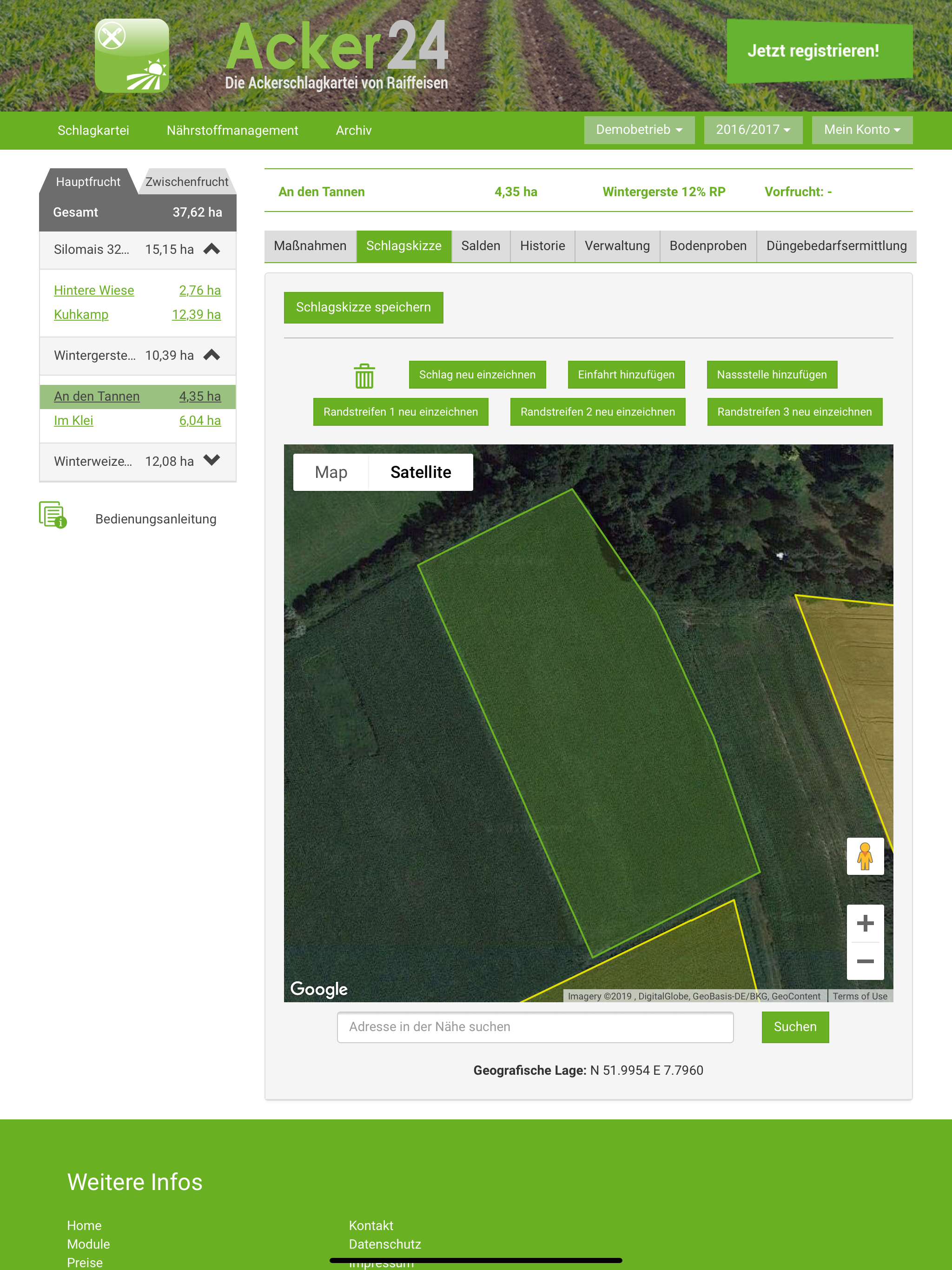Click Nassstelle hinzufügen button

(771, 375)
